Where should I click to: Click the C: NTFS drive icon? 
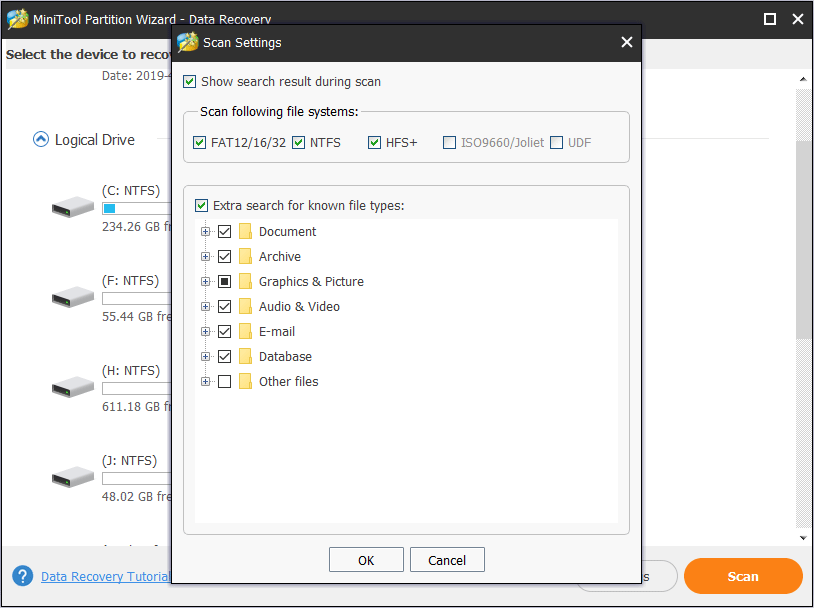[x=73, y=207]
